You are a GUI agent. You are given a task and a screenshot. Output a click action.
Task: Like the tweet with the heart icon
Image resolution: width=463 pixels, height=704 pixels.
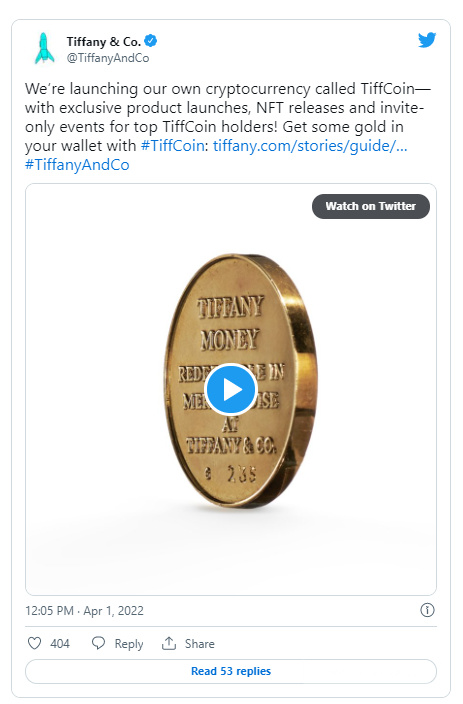(x=35, y=643)
